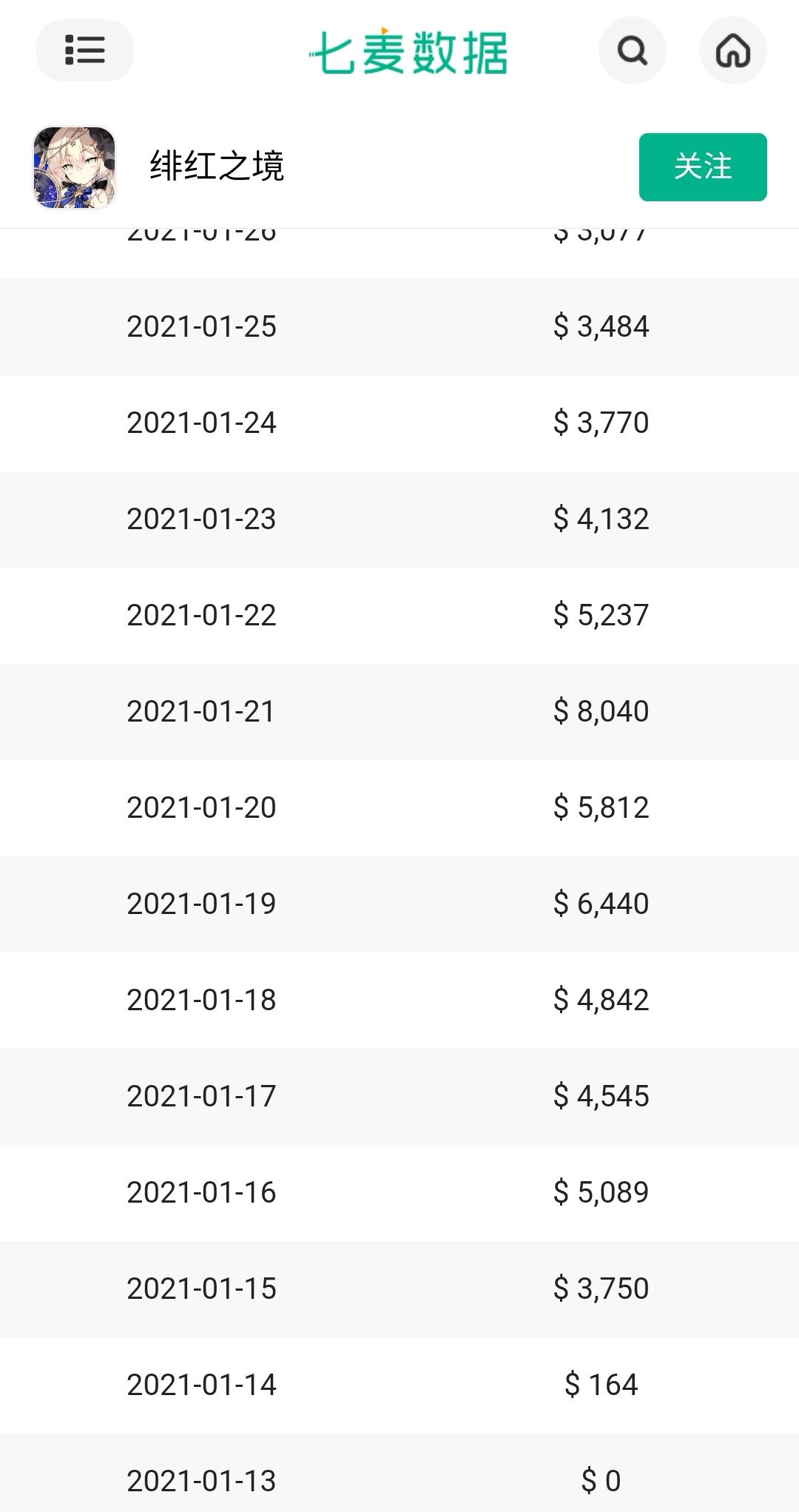
Task: Select the 2021-01-18 date row
Action: click(201, 1000)
